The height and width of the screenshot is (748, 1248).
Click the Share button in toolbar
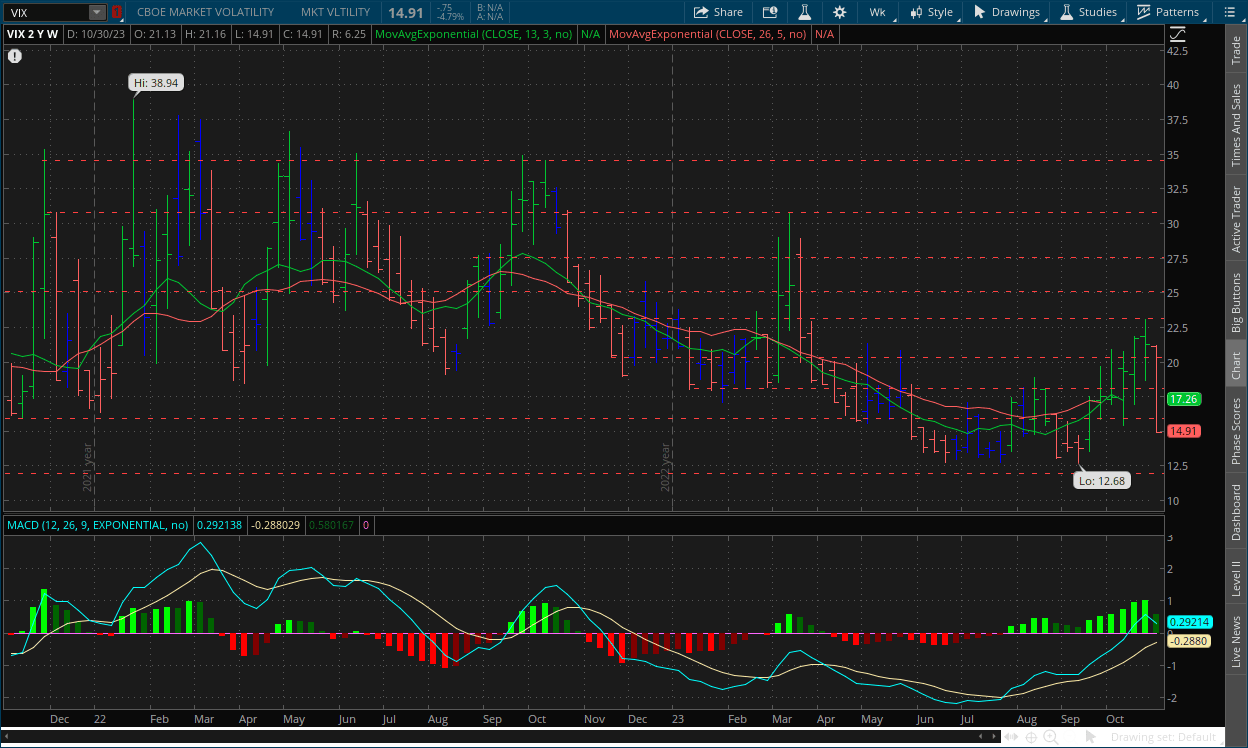tap(718, 12)
